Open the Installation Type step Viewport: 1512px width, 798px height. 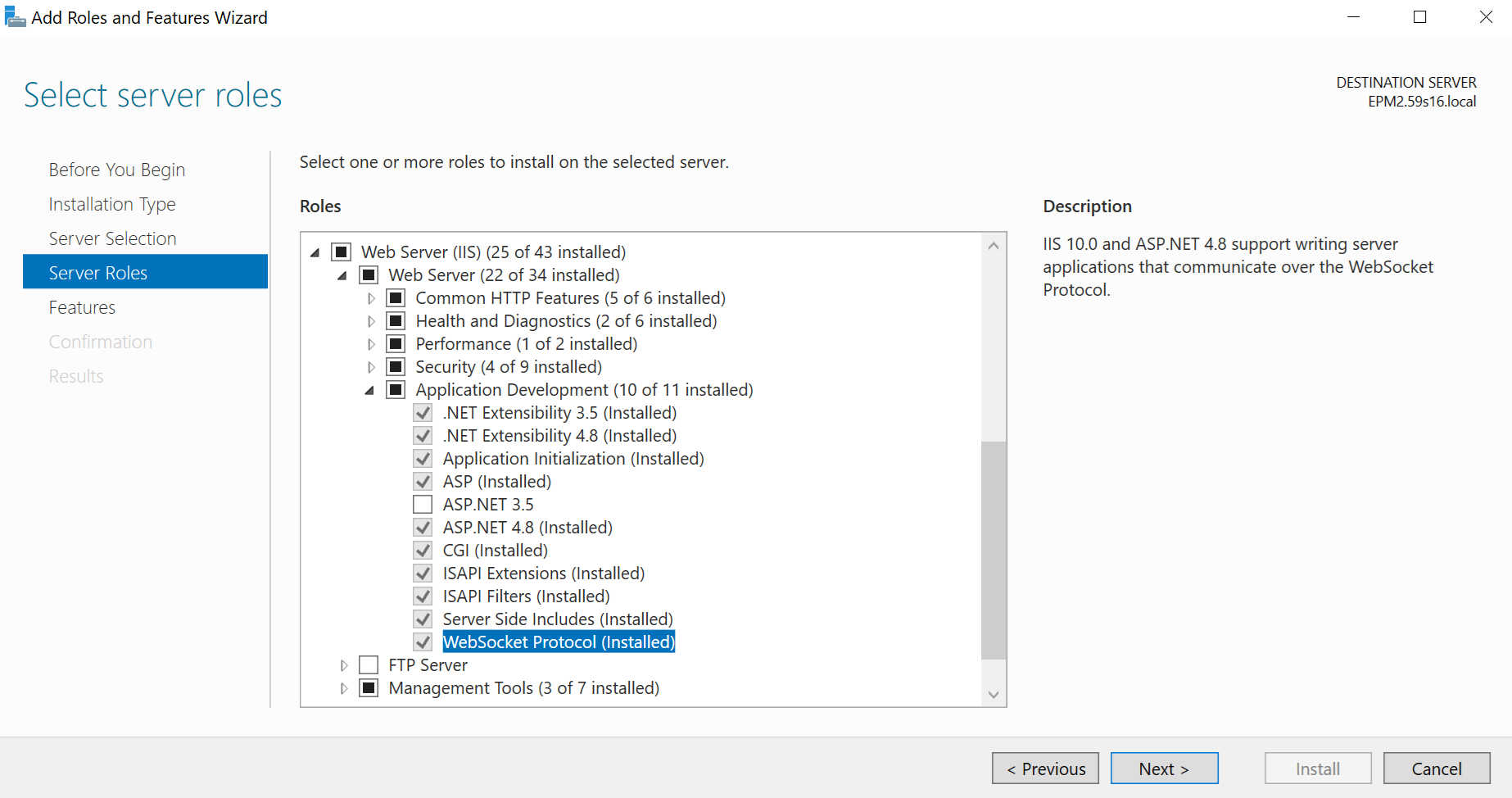(112, 204)
